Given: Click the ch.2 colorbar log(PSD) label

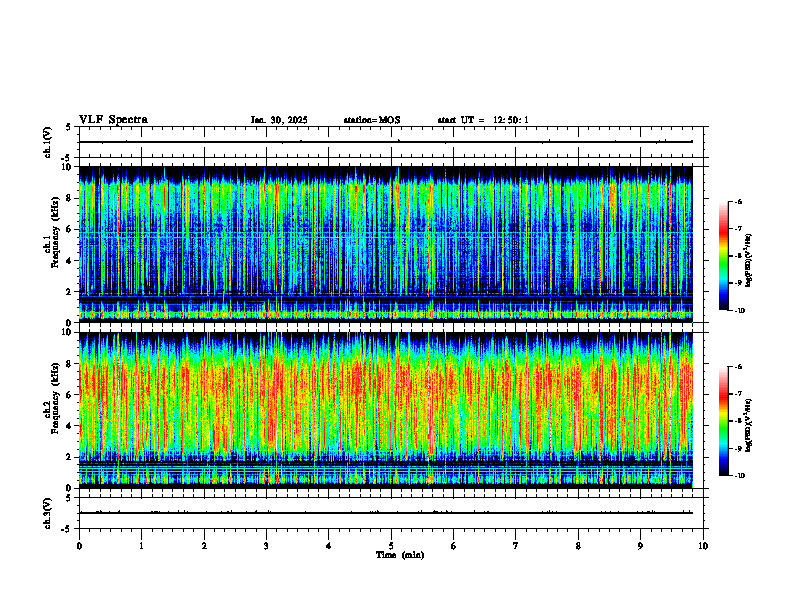Looking at the screenshot, I should tap(748, 426).
